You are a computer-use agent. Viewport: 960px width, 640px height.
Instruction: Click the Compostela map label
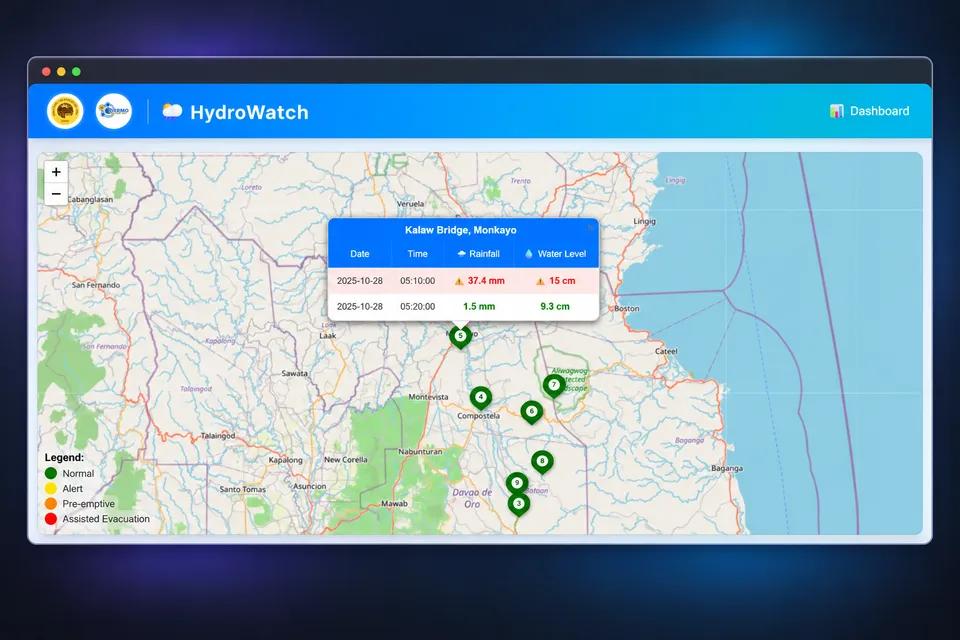tap(478, 416)
